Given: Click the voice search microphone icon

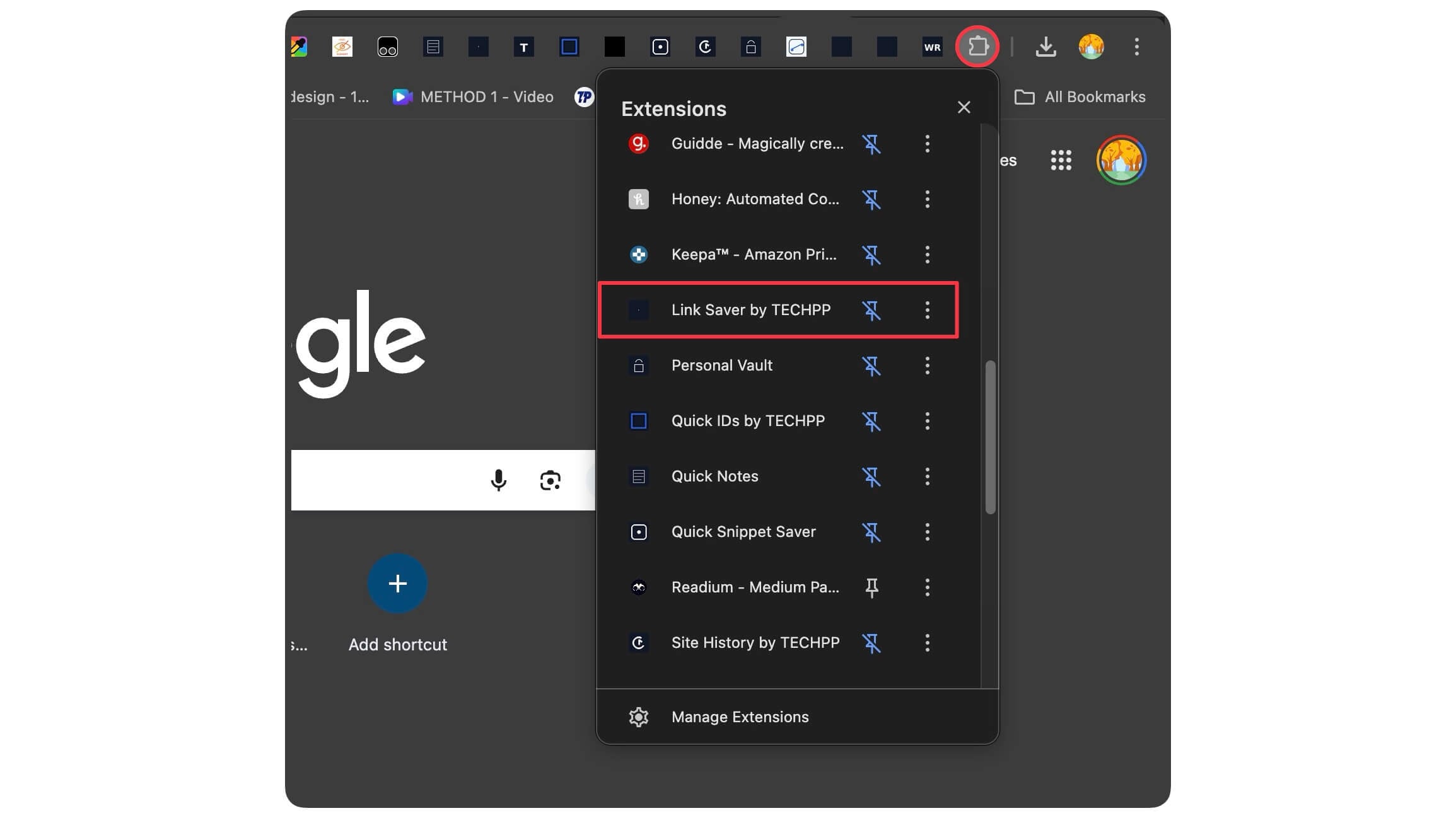Looking at the screenshot, I should tap(498, 480).
